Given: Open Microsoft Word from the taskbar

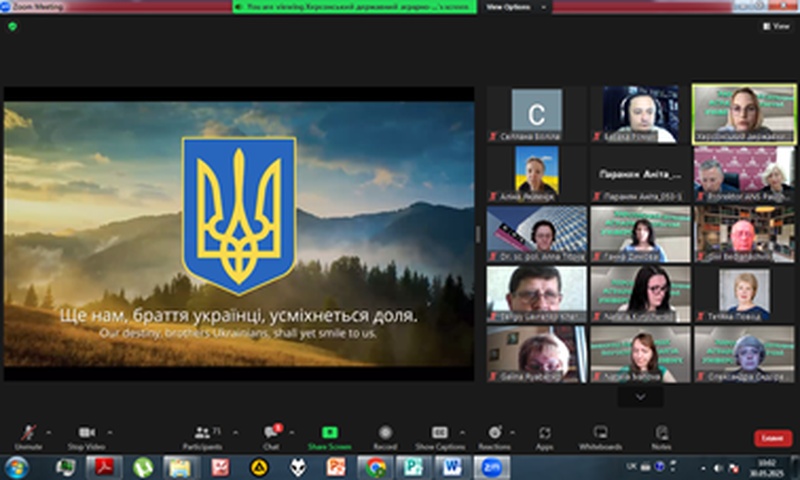Looking at the screenshot, I should [453, 467].
